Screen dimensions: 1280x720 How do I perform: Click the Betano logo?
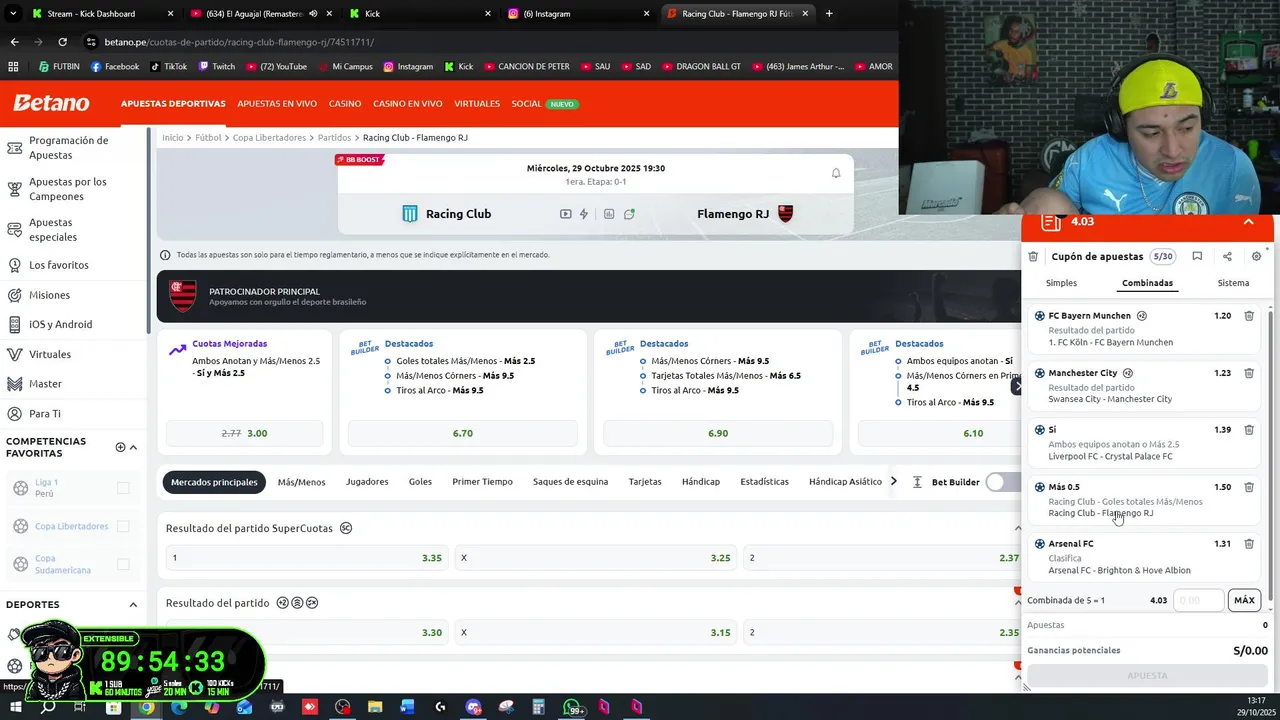click(x=51, y=103)
